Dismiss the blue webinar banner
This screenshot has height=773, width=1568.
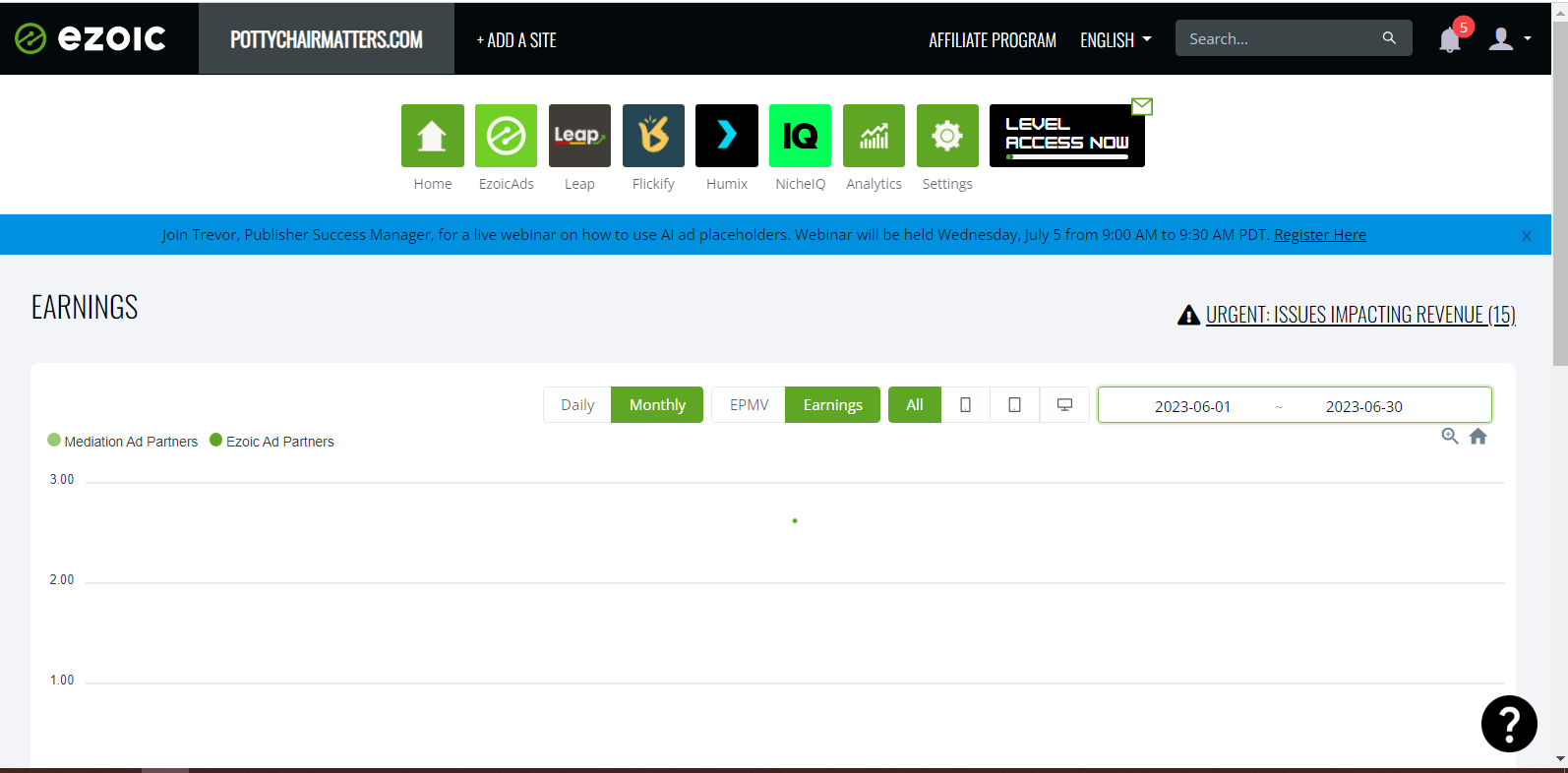pos(1527,236)
